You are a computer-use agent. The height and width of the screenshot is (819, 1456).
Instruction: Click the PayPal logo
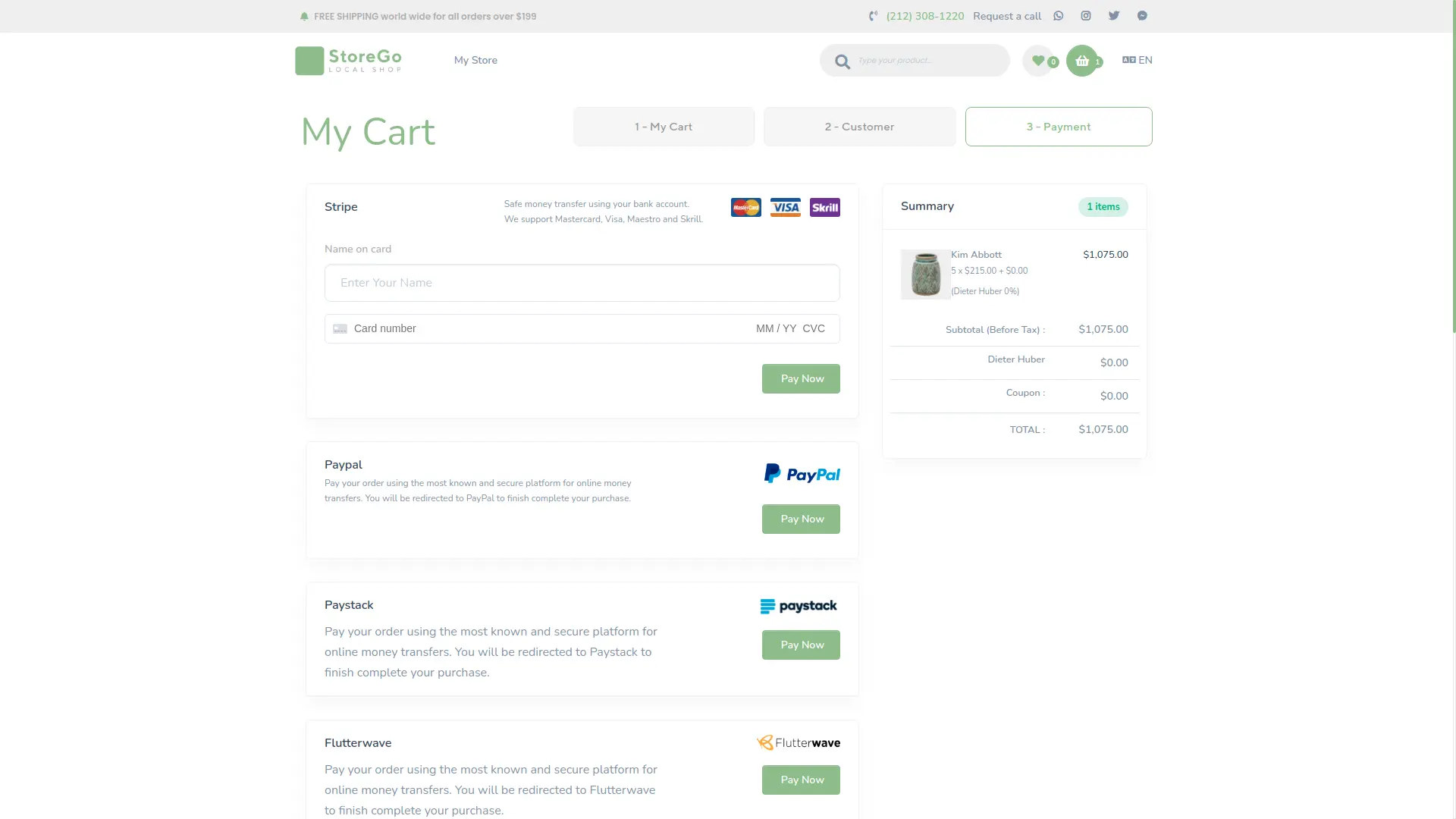(x=802, y=474)
